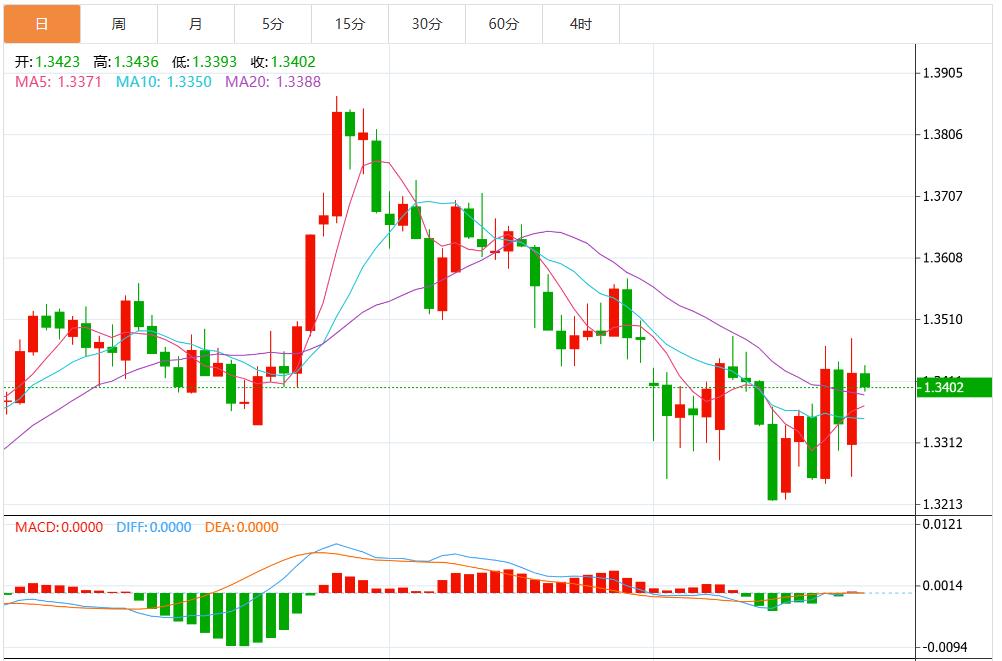The image size is (1002, 661).
Task: Choose the 30分 interval tab
Action: 427,24
